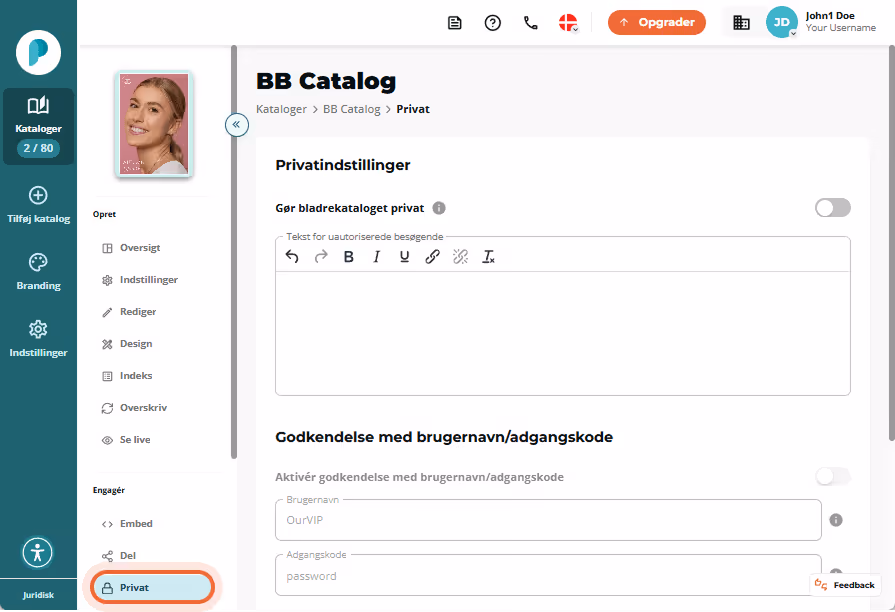Open the JD user avatar menu
This screenshot has height=612, width=895.
(781, 22)
